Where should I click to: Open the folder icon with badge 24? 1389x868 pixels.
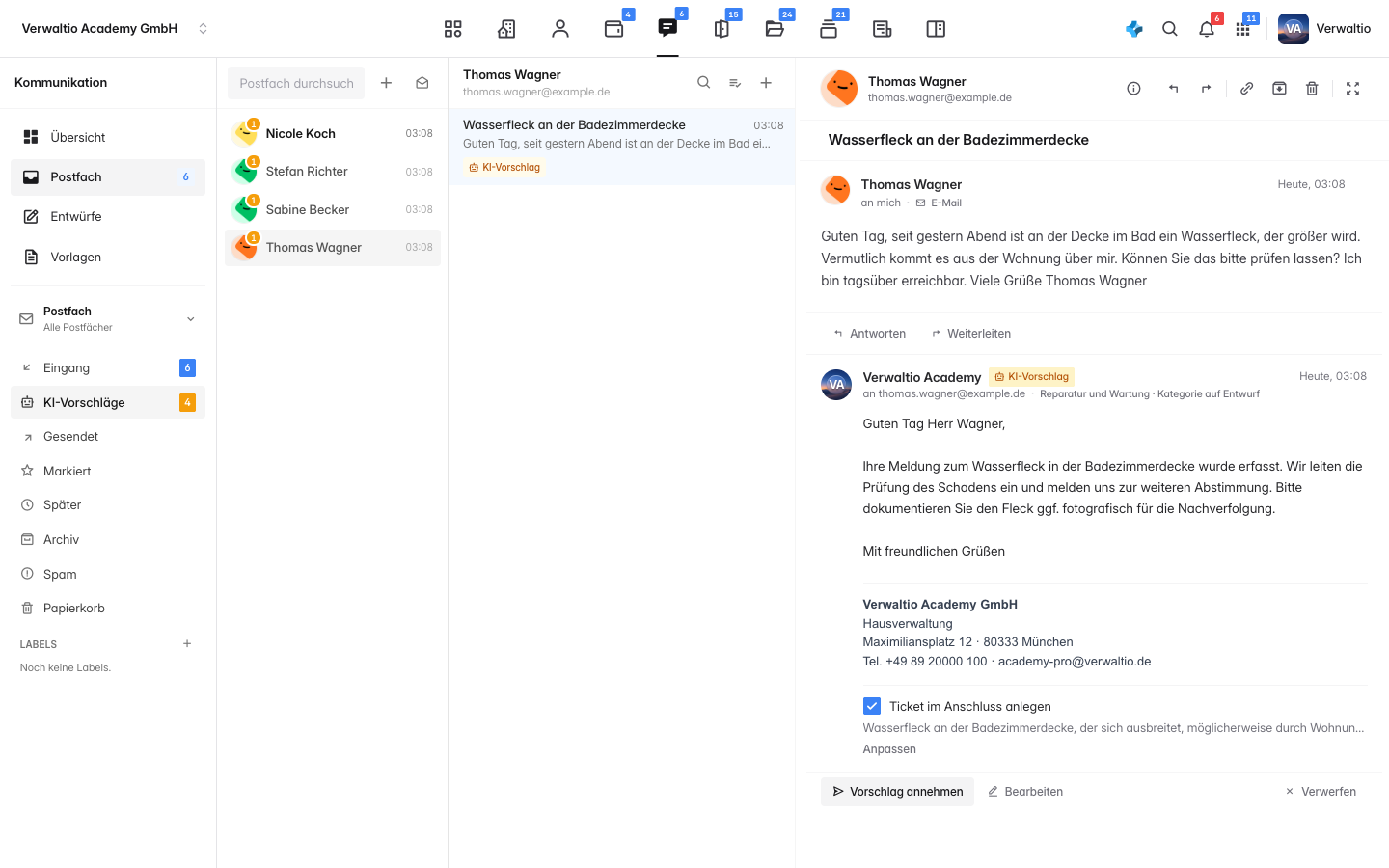[775, 29]
